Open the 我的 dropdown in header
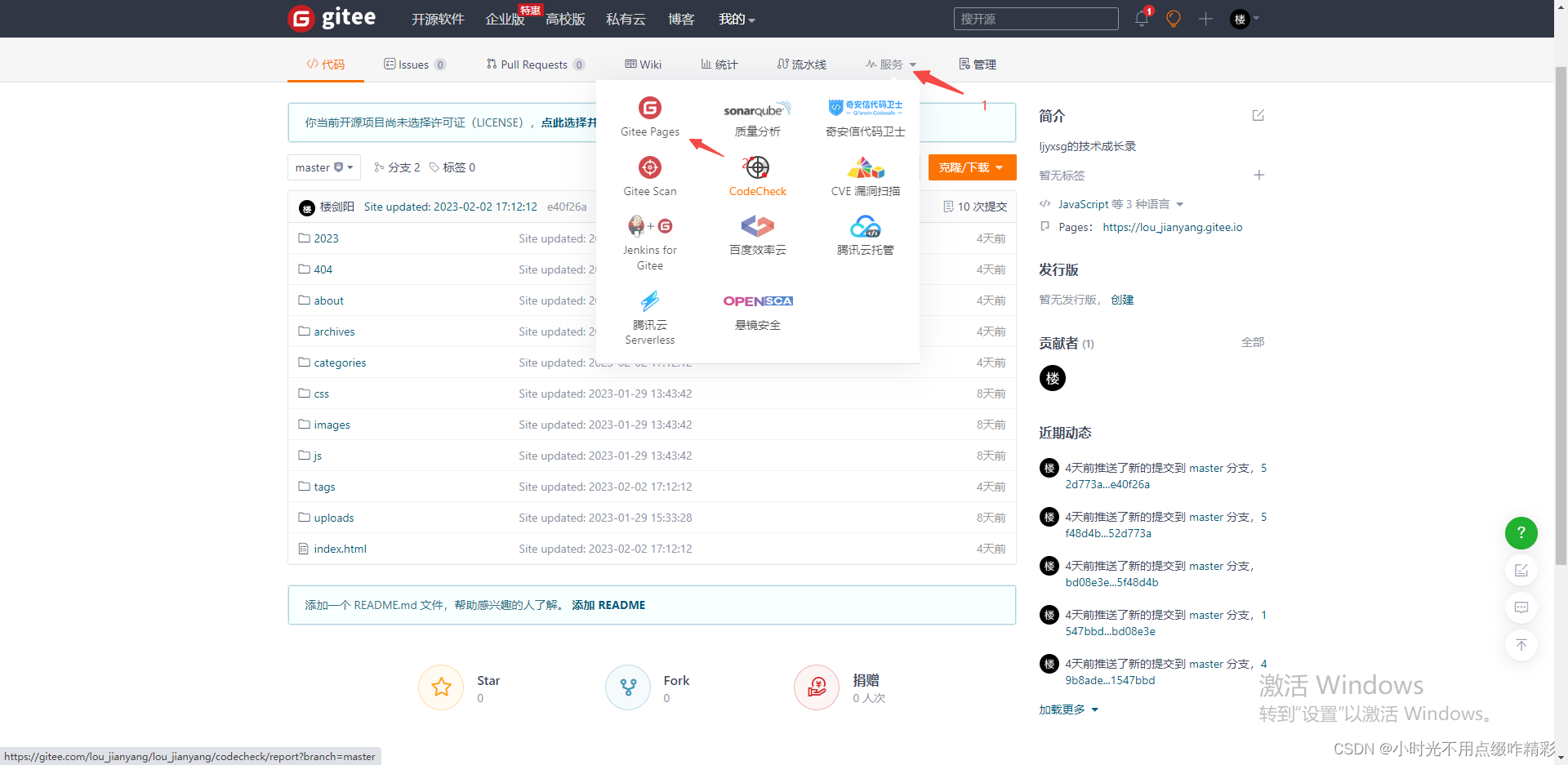Image resolution: width=1568 pixels, height=765 pixels. tap(737, 19)
